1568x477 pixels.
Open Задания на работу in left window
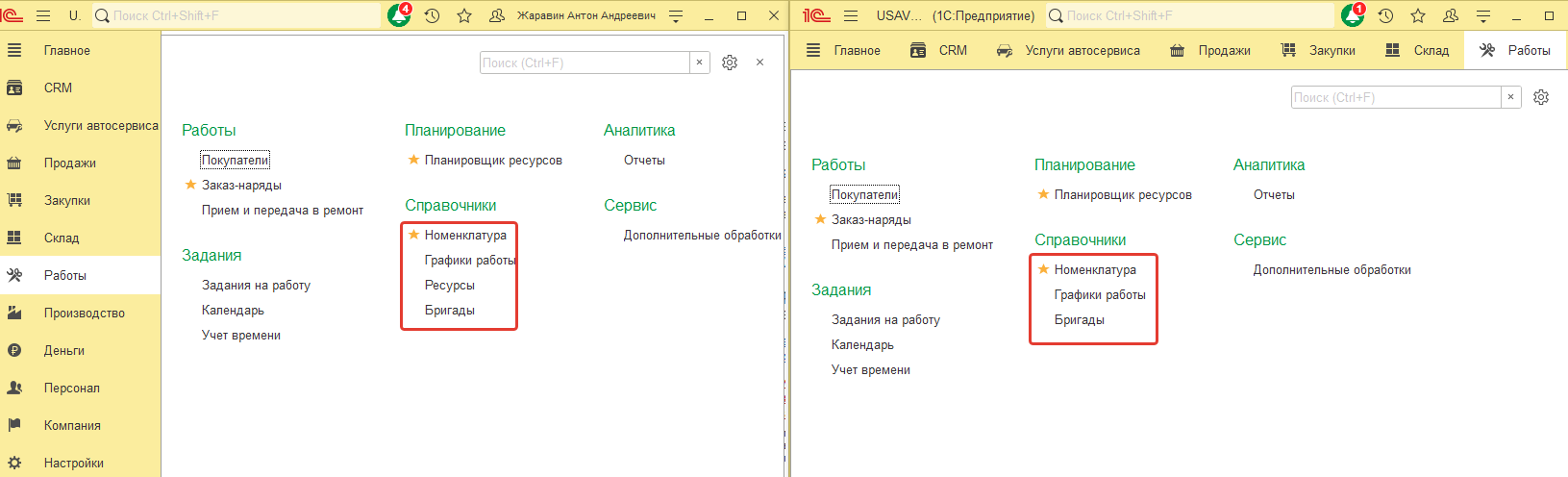point(256,285)
